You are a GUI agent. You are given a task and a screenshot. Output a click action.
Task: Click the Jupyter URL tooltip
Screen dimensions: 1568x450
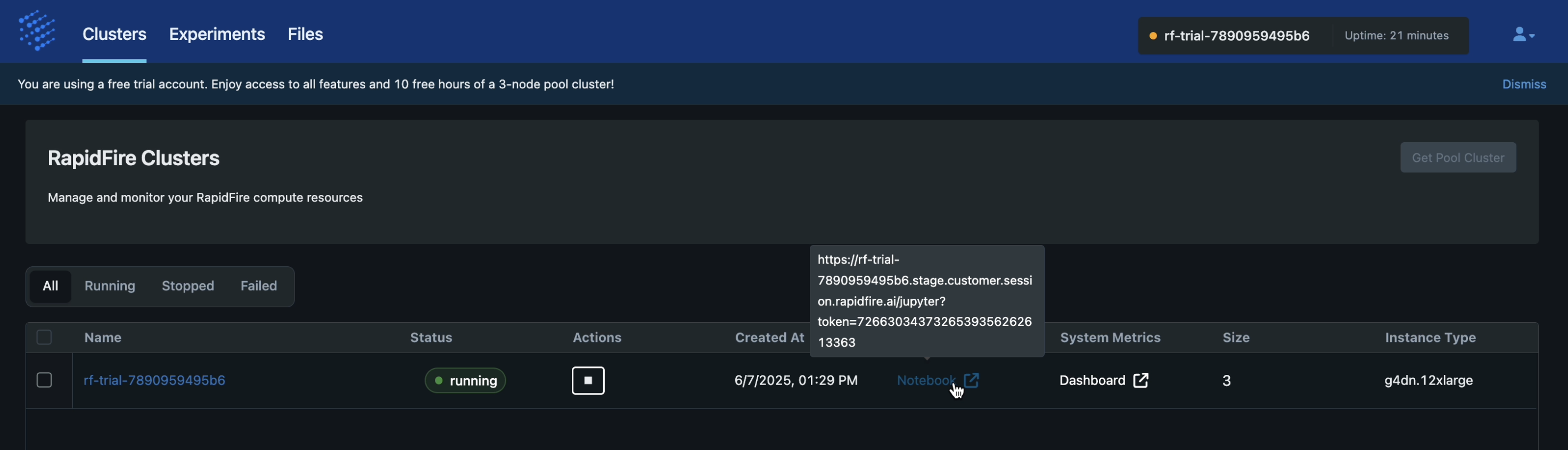(926, 301)
